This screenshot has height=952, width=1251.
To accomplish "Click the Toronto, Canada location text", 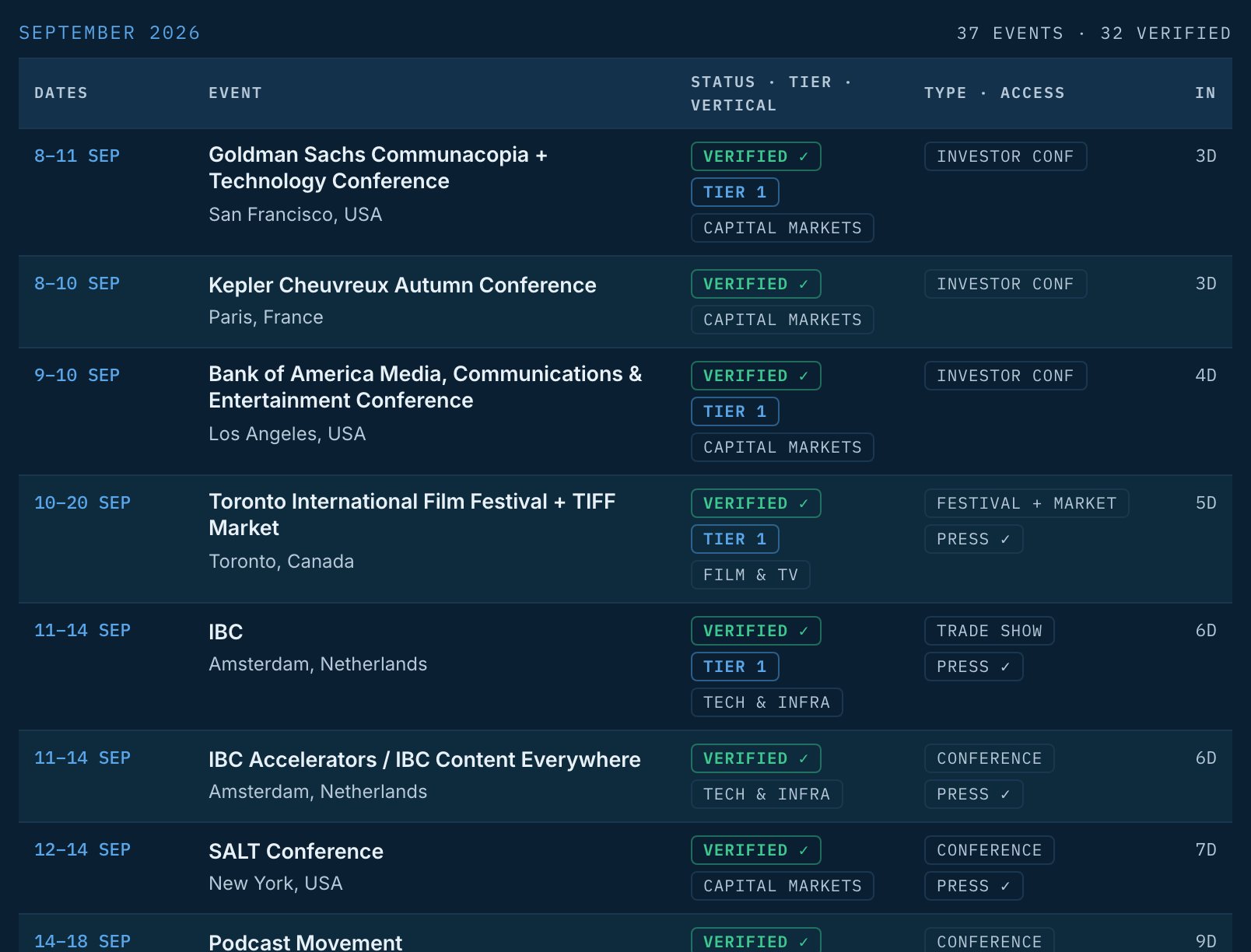I will point(281,562).
